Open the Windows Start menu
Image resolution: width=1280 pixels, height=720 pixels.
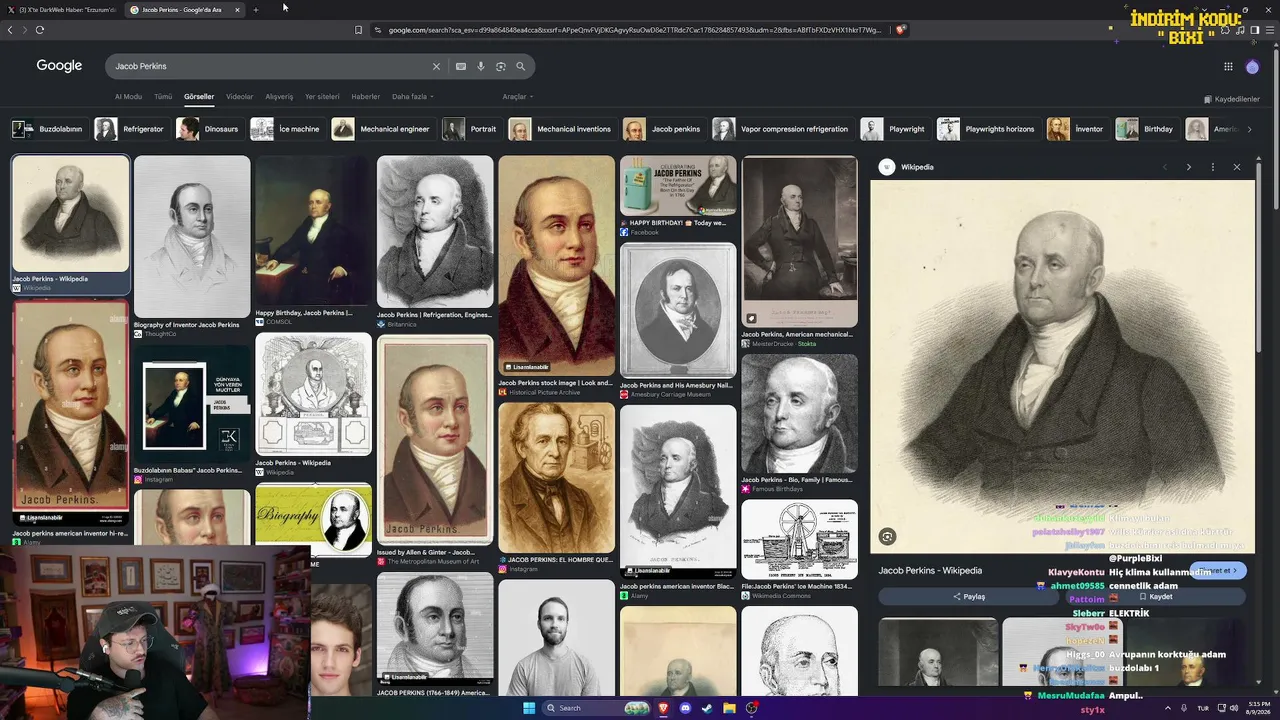click(529, 708)
